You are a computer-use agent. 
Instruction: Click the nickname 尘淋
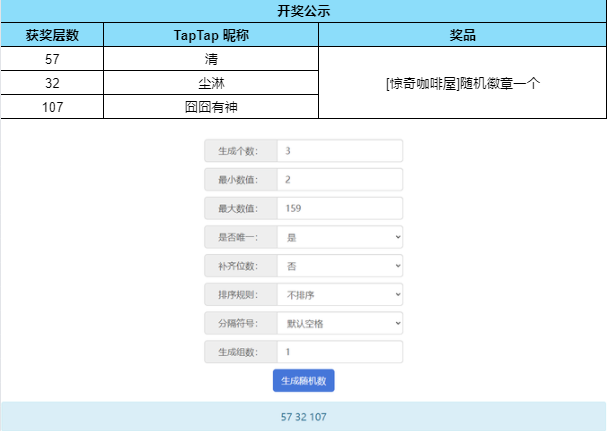pos(211,83)
